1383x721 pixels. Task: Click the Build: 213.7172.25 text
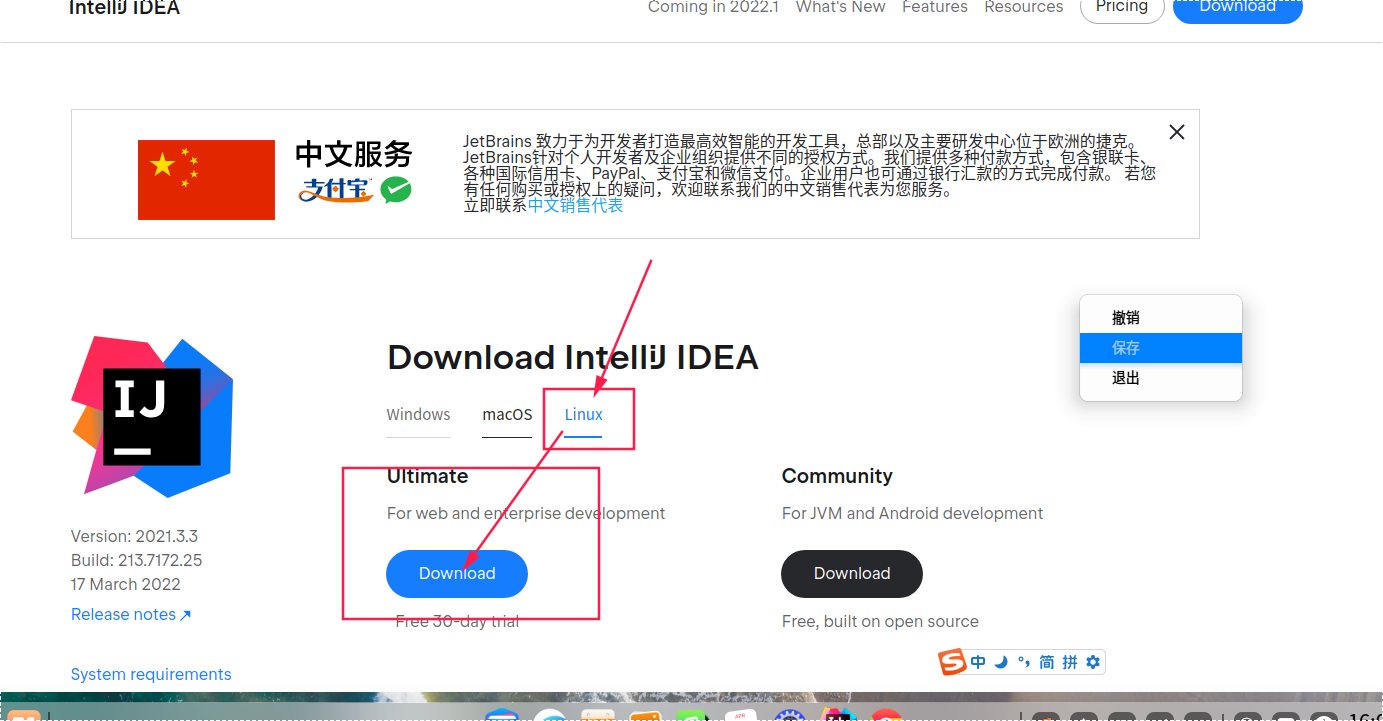click(137, 561)
